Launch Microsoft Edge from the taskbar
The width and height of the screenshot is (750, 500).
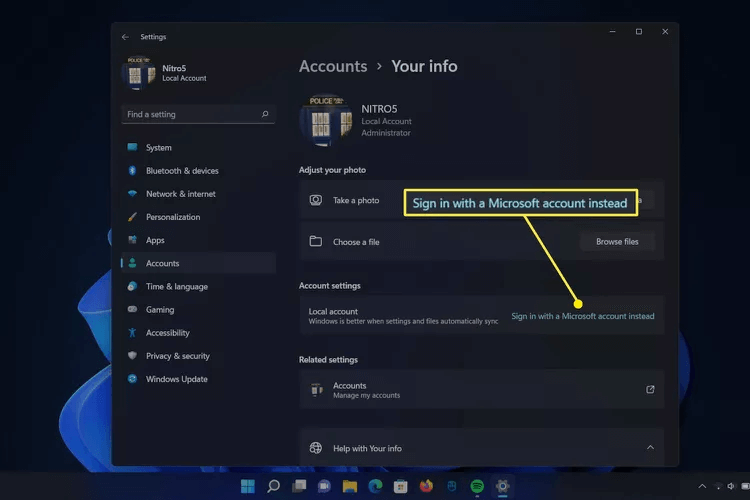pos(375,486)
